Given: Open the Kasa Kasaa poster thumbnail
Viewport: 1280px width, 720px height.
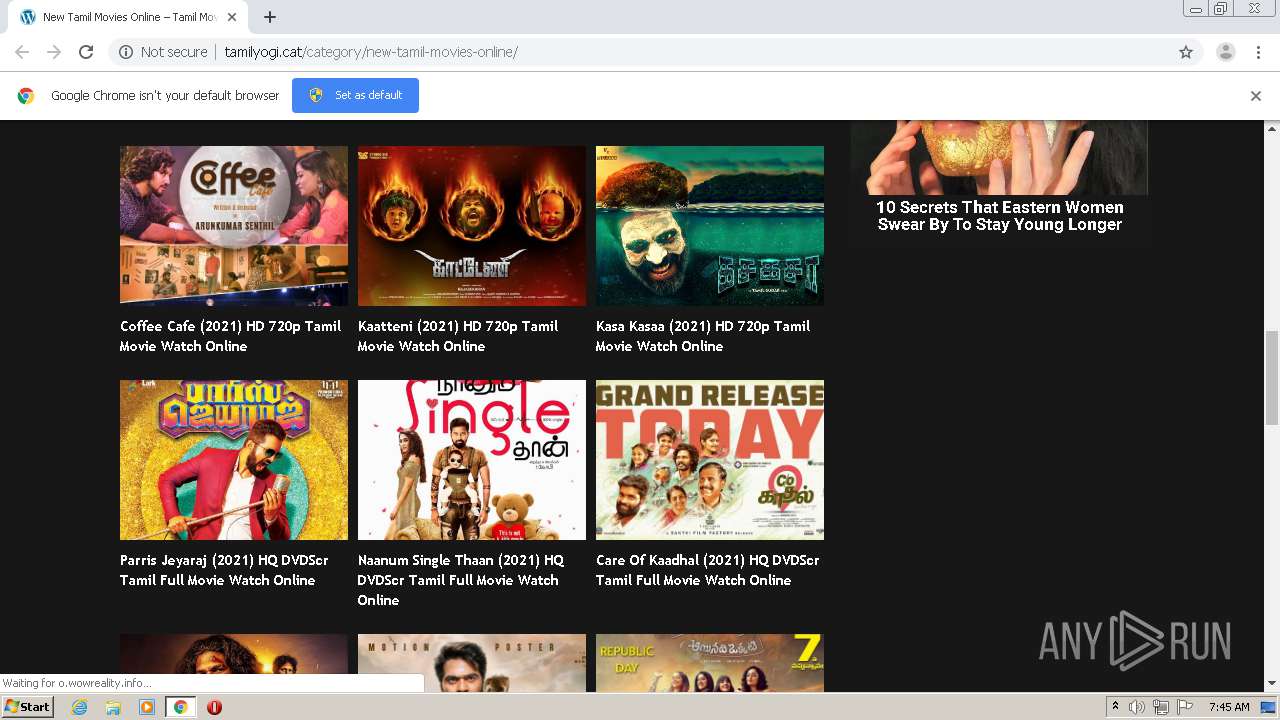Looking at the screenshot, I should [x=710, y=225].
